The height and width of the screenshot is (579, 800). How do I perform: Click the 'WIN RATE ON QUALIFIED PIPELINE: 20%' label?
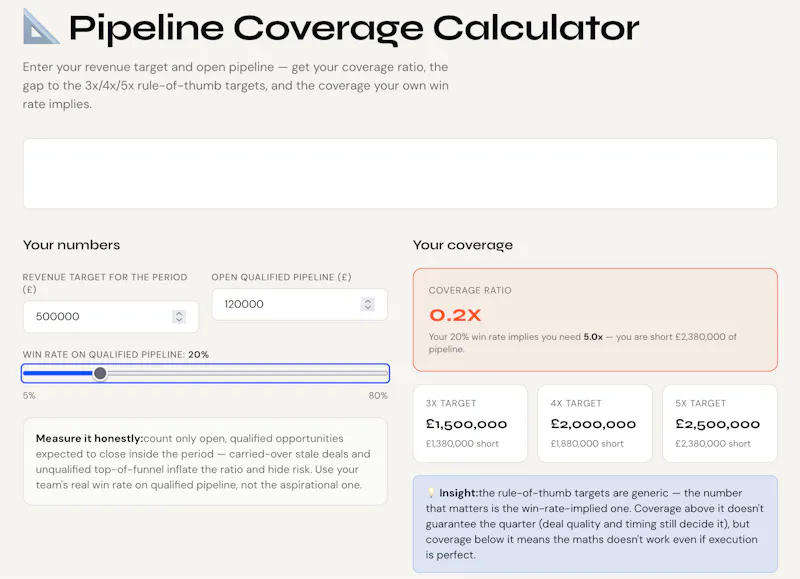116,355
